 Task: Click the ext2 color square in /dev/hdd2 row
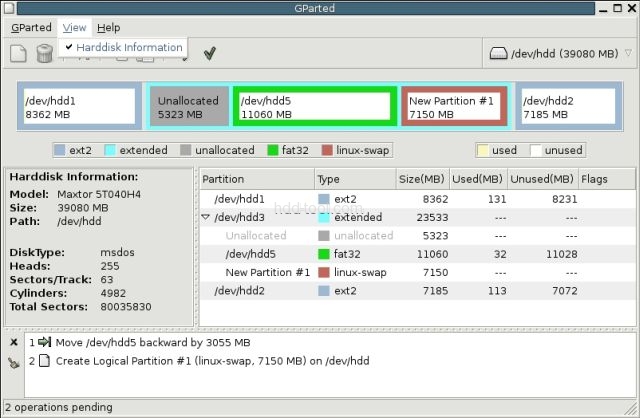point(324,291)
